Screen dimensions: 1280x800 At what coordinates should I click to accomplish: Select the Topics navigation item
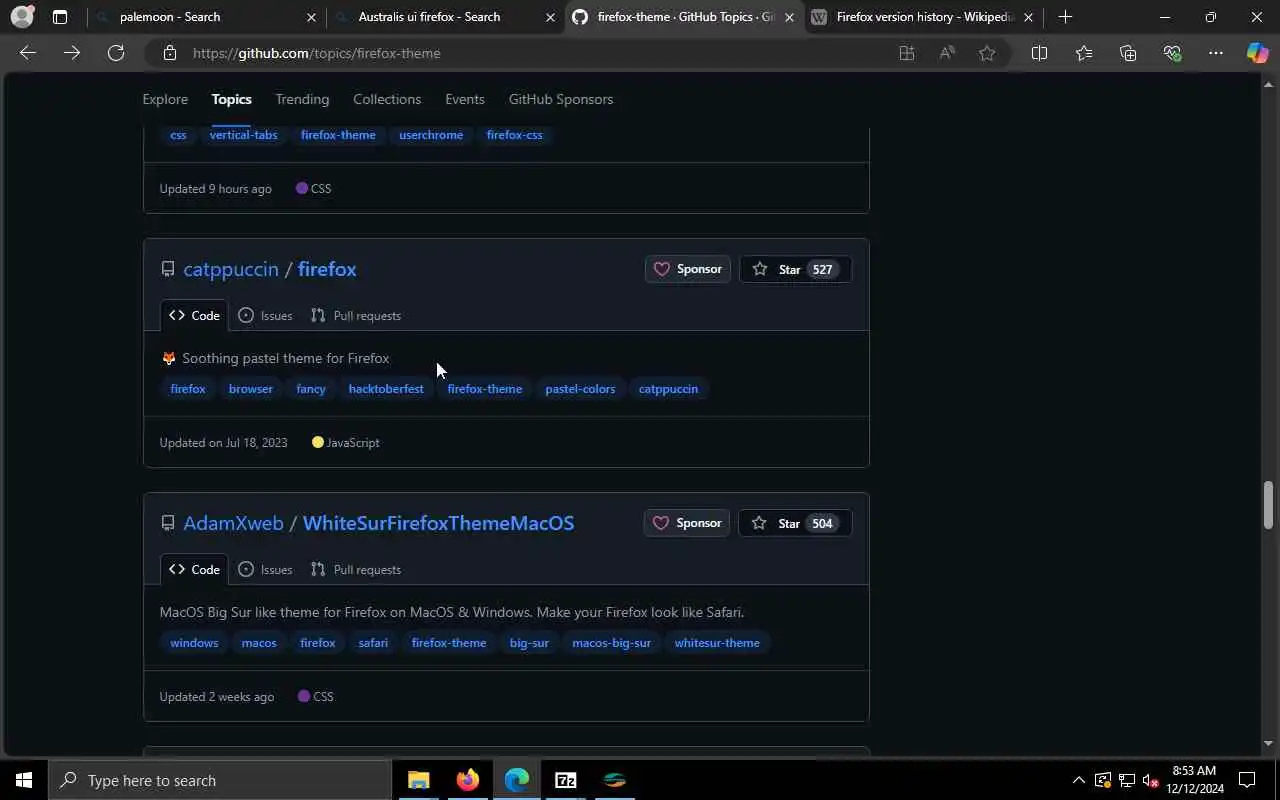231,99
